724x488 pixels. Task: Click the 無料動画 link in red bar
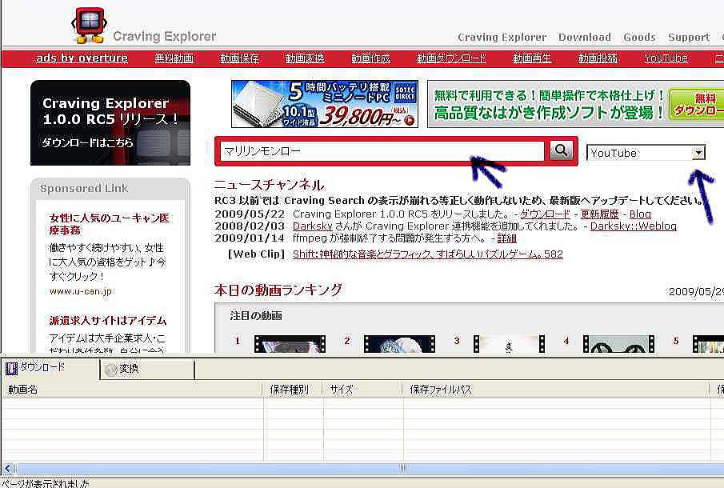(x=174, y=58)
